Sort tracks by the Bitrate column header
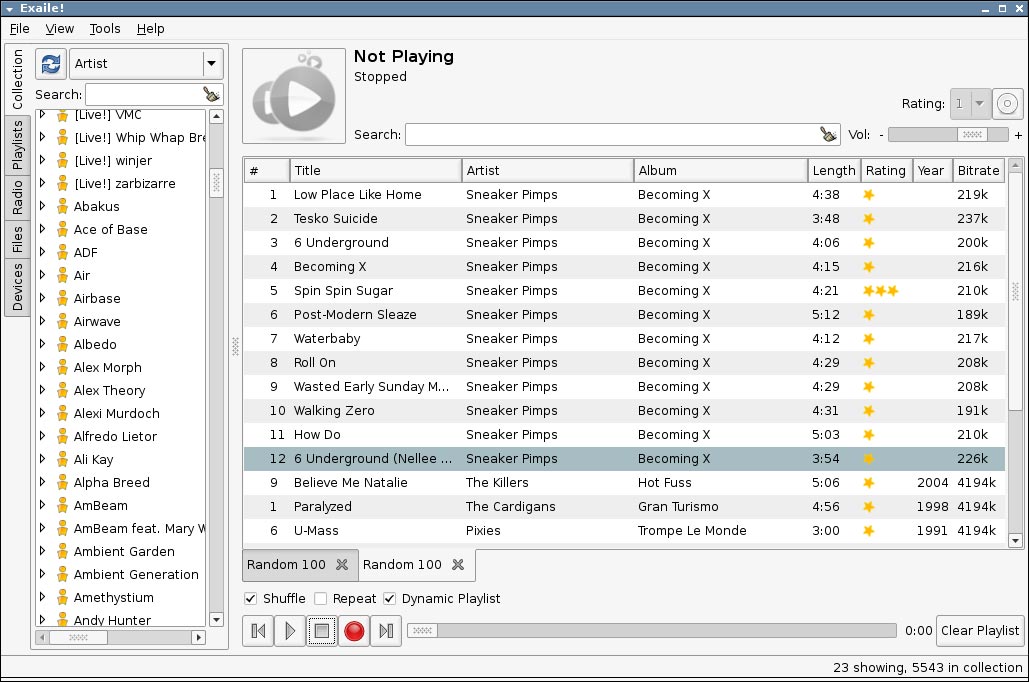Screen dimensions: 1029x682 [x=977, y=170]
